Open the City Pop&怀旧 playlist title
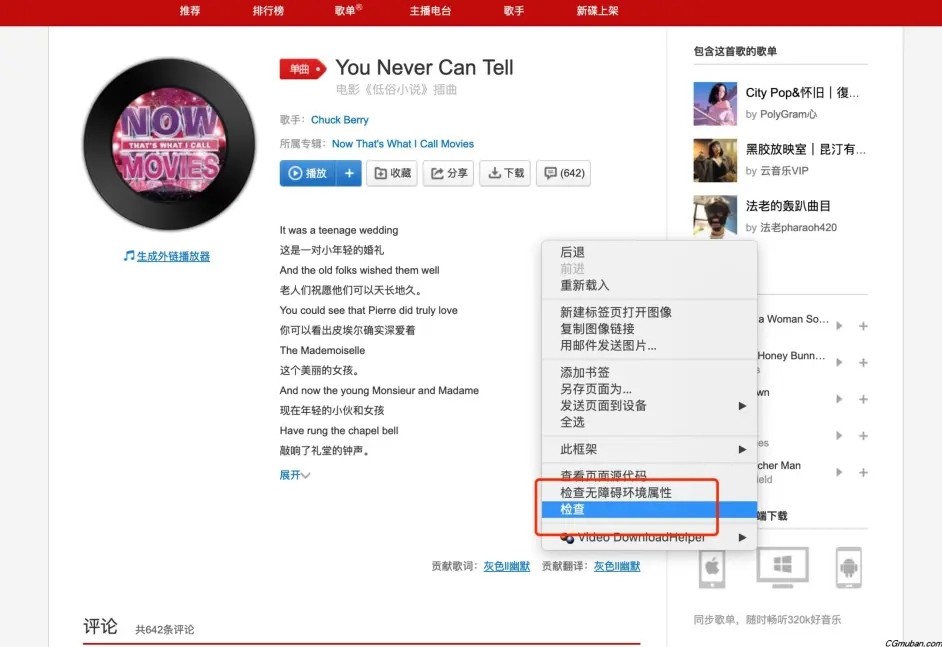Viewport: 942px width, 647px height. pyautogui.click(x=802, y=93)
